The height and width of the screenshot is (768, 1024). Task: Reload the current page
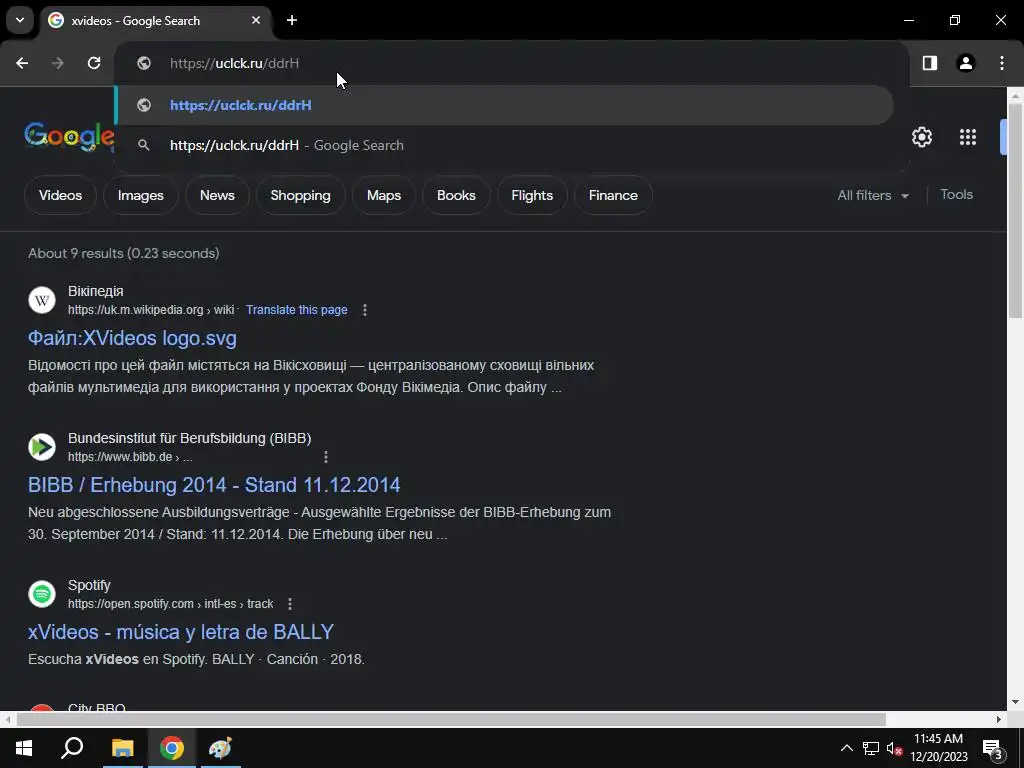pos(94,63)
